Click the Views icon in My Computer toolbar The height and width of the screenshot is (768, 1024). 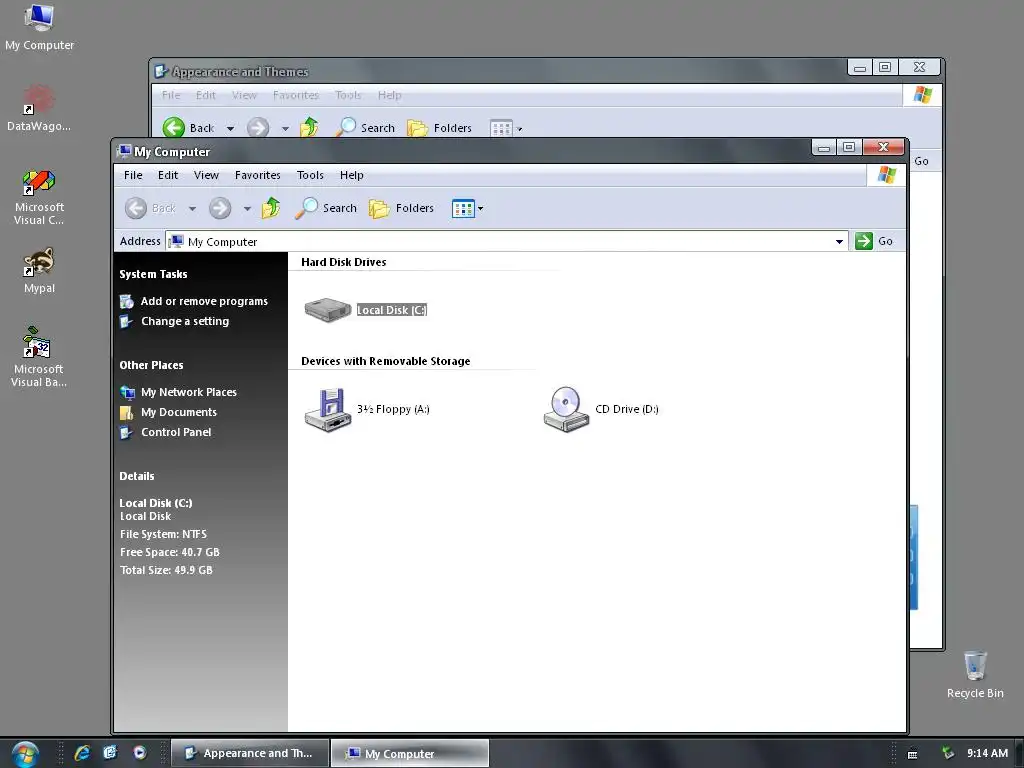463,209
